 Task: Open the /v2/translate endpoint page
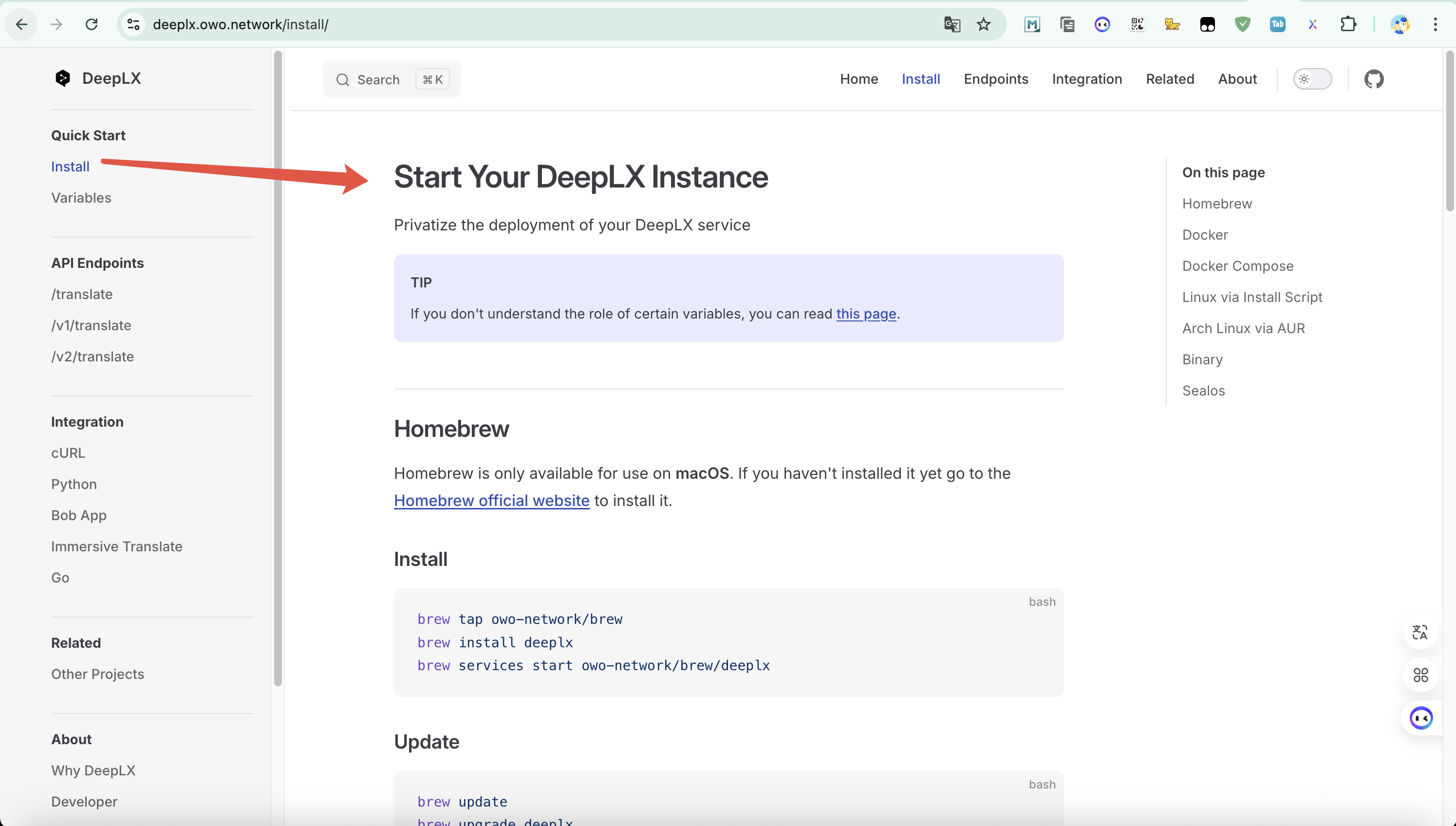pos(93,357)
